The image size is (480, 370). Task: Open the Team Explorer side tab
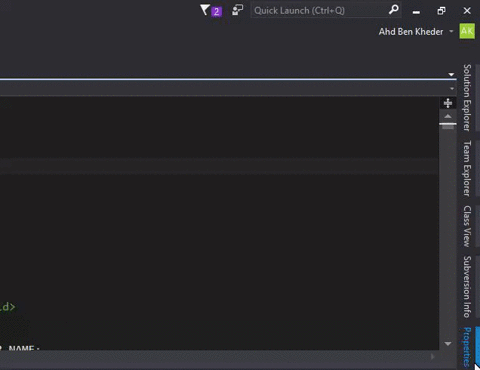467,168
